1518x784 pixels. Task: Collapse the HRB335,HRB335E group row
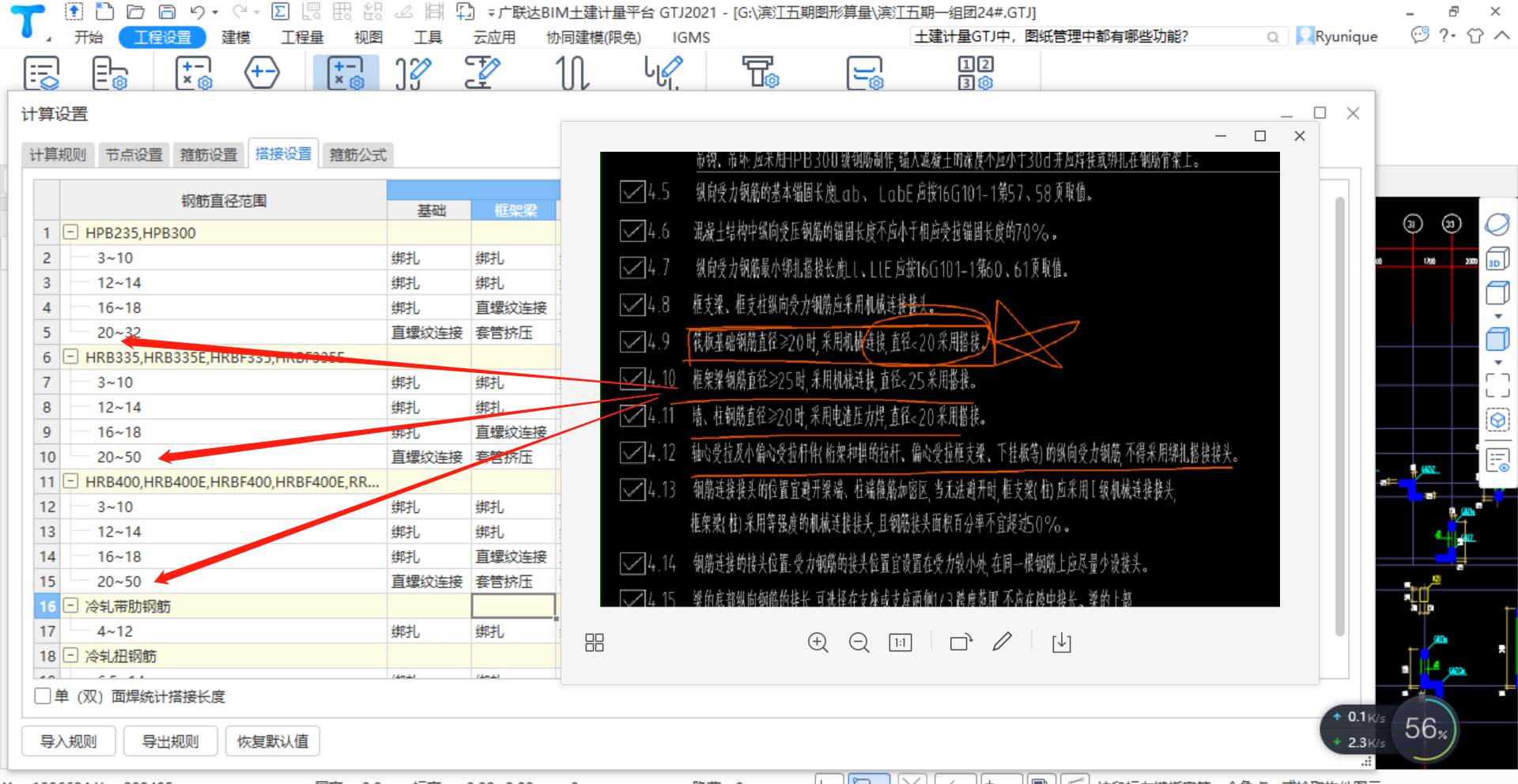[x=70, y=356]
